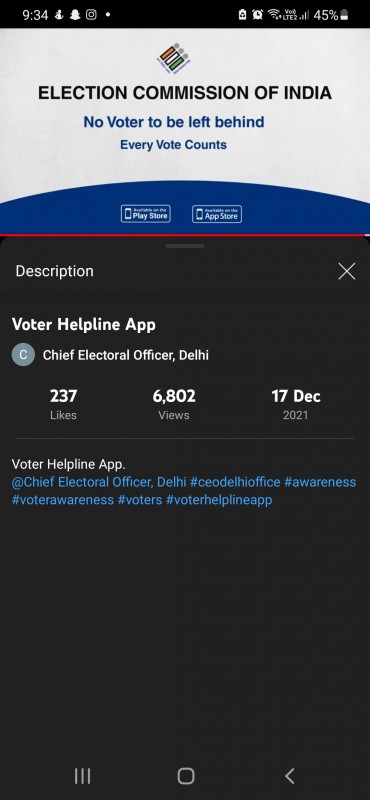Open Android recent apps button
This screenshot has width=370, height=800.
click(82, 776)
